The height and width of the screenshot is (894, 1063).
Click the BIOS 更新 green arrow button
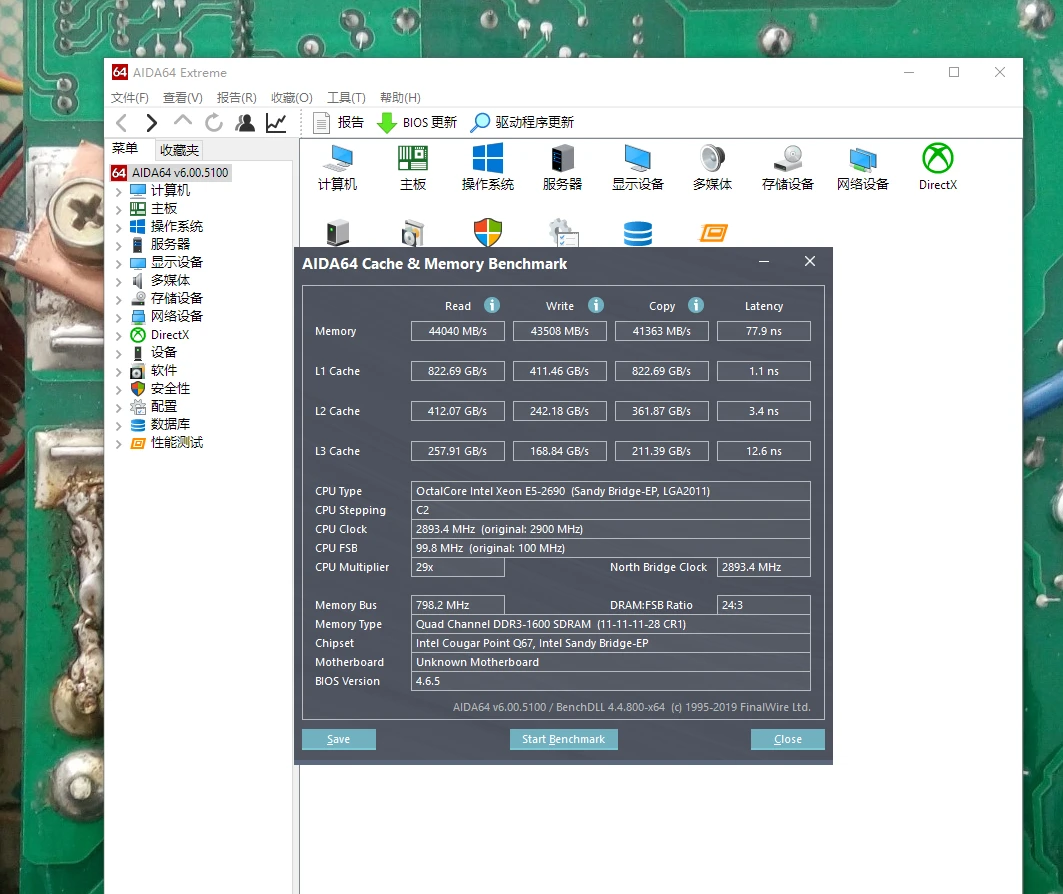click(416, 123)
